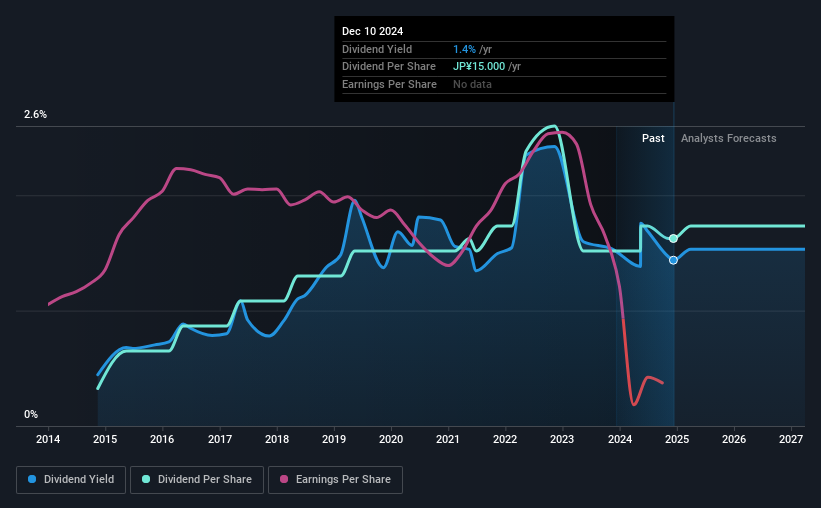The image size is (821, 508).
Task: Click the 2025 x-axis label
Action: pos(676,439)
